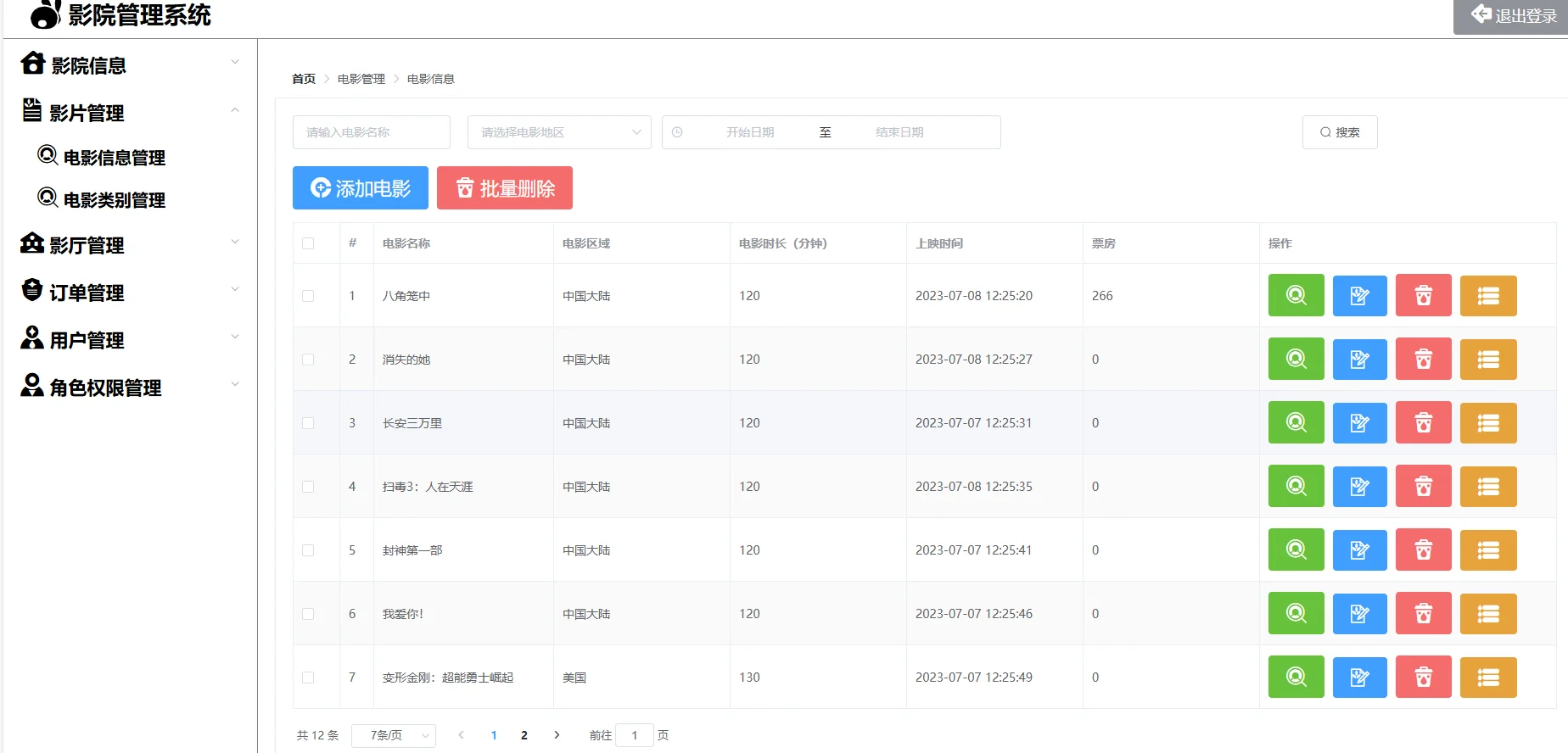Edit the 长安三万里 entry
Viewport: 1568px width, 753px height.
point(1359,422)
